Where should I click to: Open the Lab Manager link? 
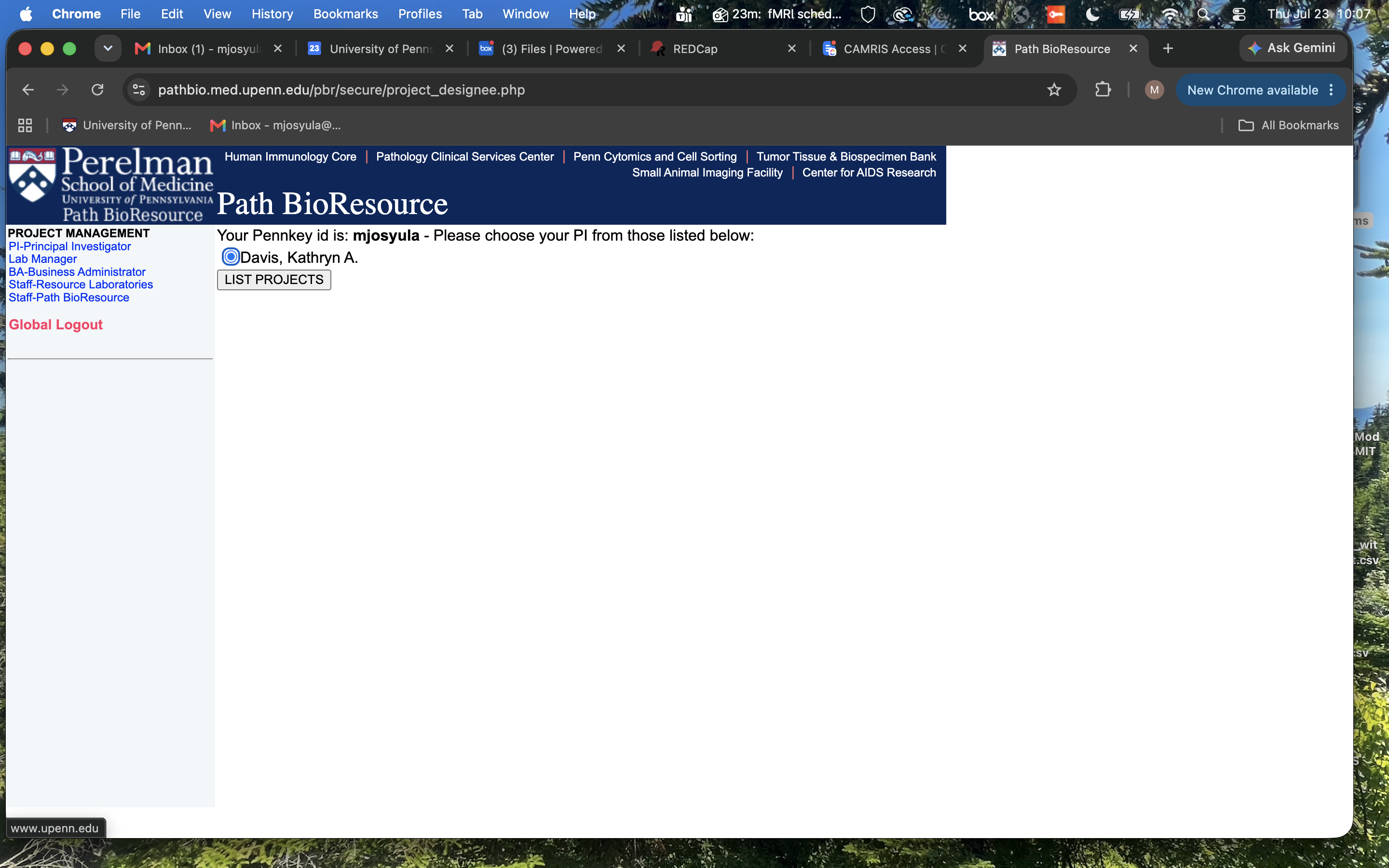tap(42, 259)
